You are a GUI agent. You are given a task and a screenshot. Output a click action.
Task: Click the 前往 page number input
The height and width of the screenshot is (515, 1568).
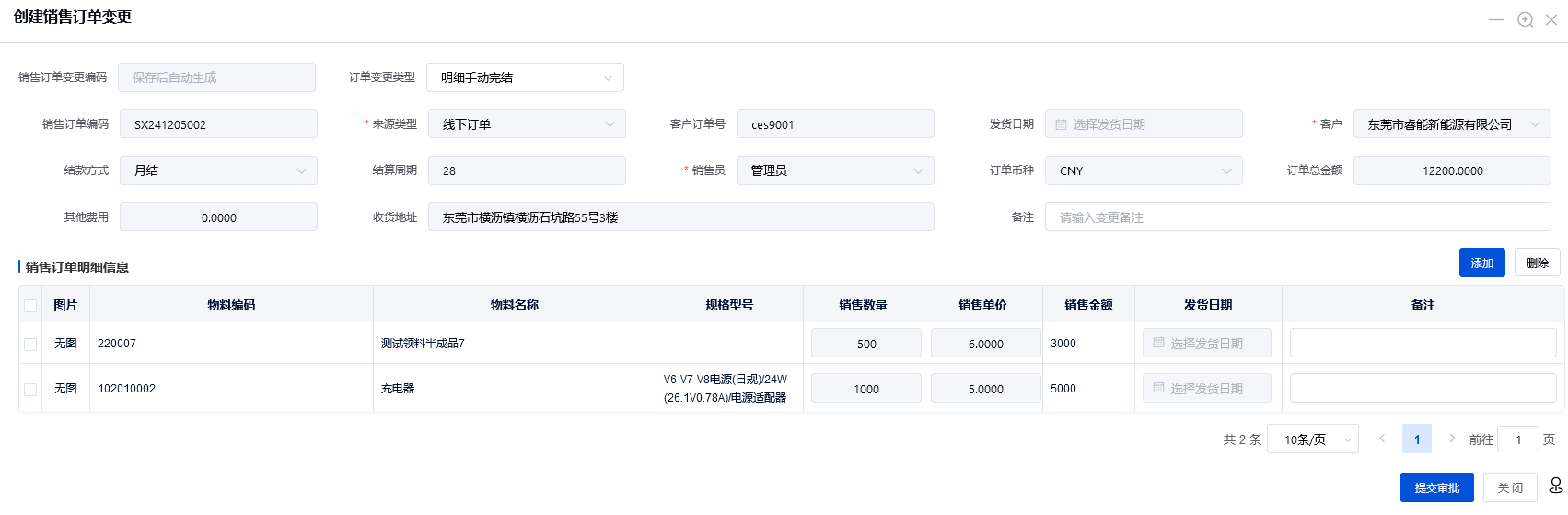pos(1518,439)
